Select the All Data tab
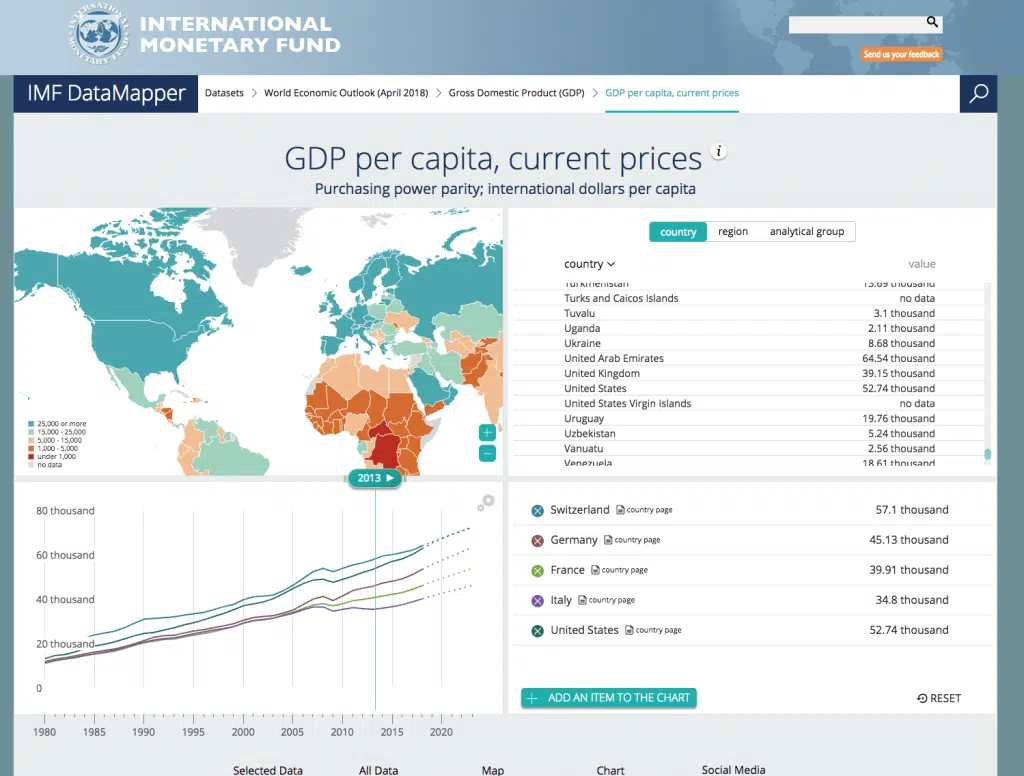The width and height of the screenshot is (1024, 776). coord(378,770)
